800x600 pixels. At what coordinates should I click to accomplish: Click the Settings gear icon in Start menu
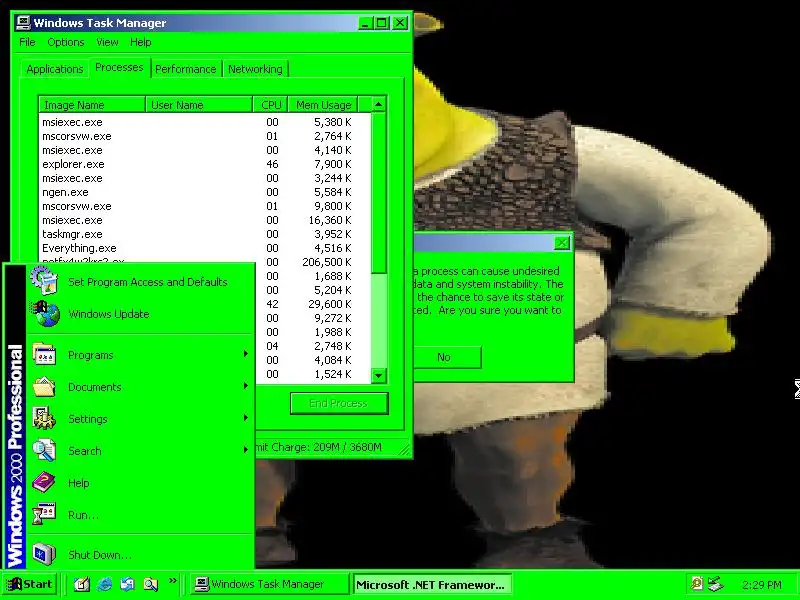point(44,418)
